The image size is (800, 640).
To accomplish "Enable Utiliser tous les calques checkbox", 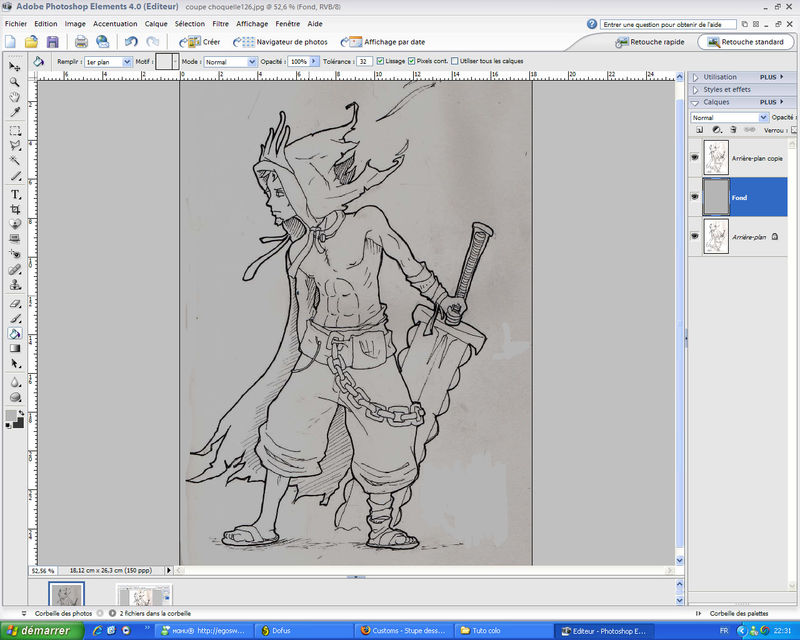I will [455, 61].
